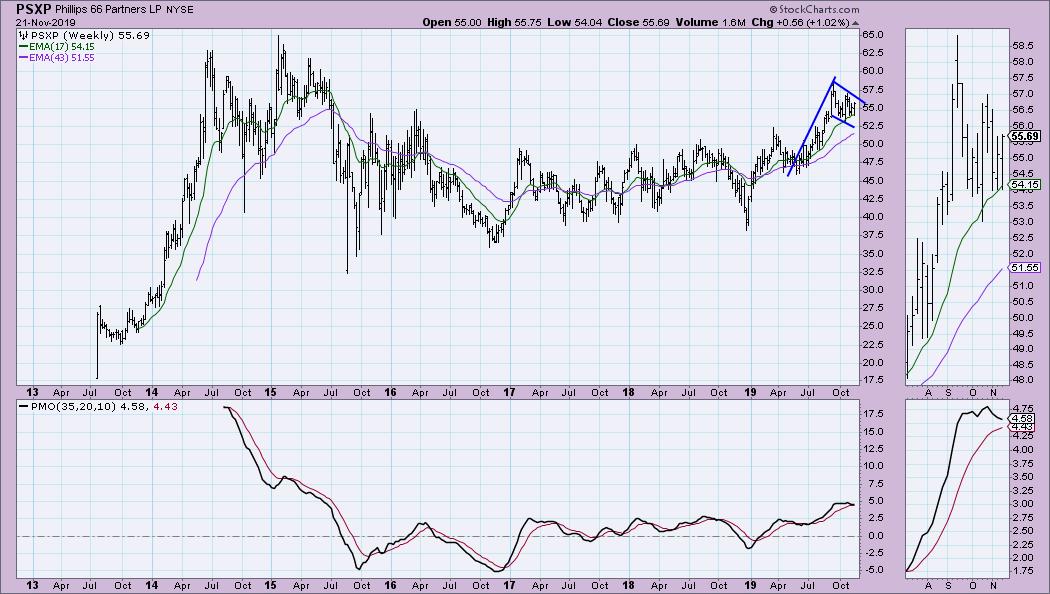The height and width of the screenshot is (594, 1050).
Task: Select the 10.0 label on PMO axis
Action: (x=873, y=466)
